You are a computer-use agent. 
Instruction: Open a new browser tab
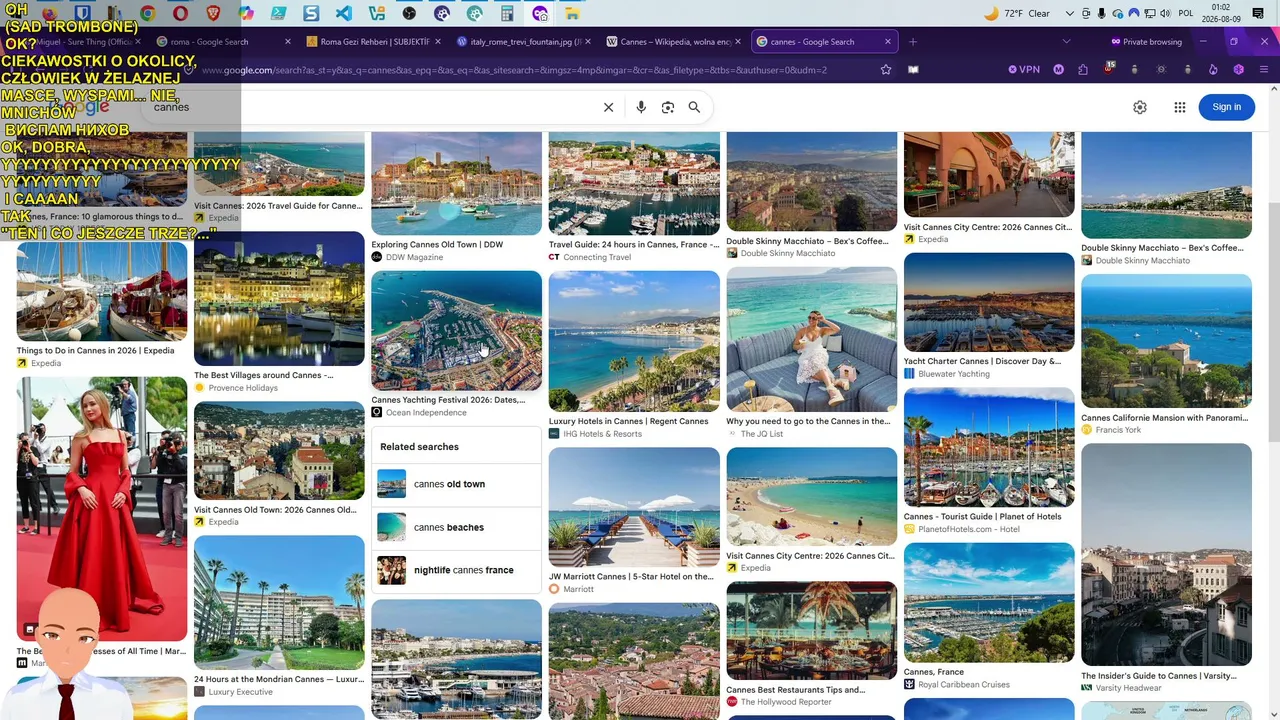[913, 42]
